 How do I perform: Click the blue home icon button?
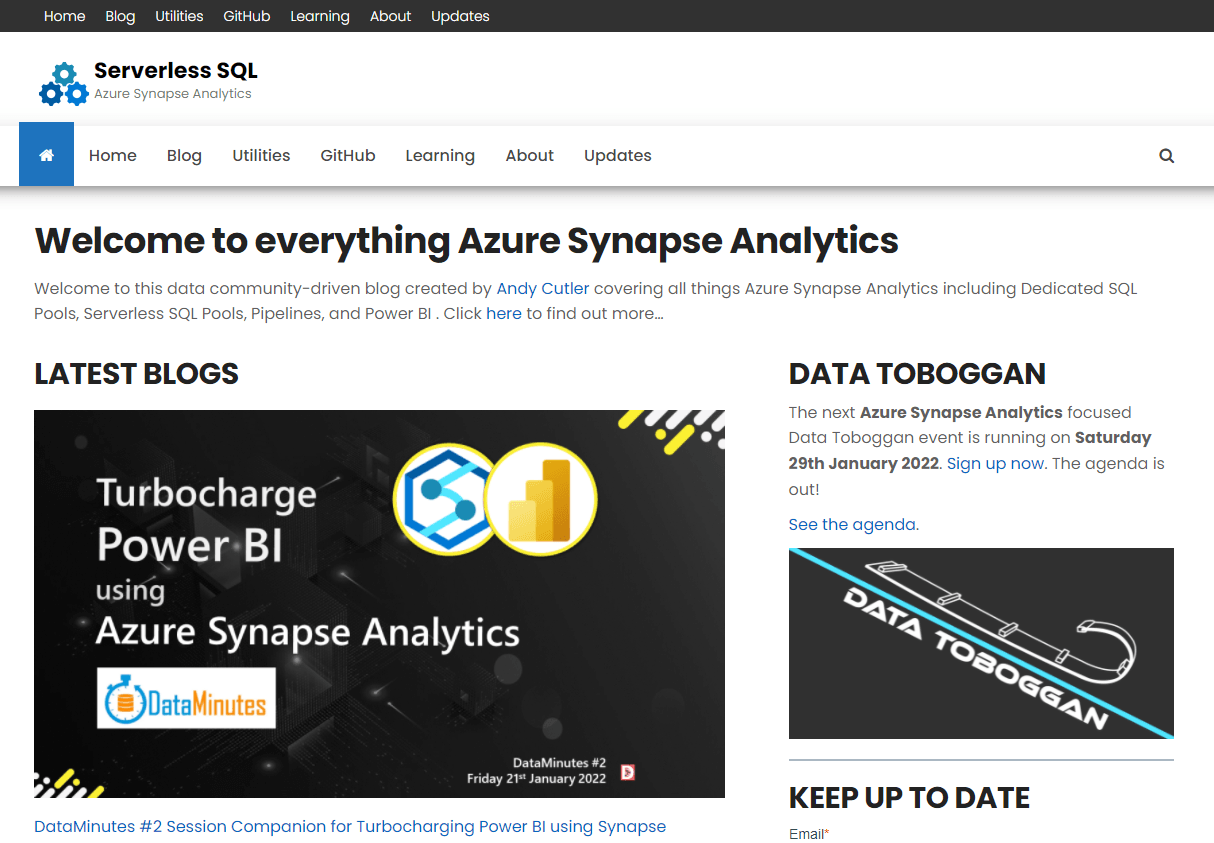pos(46,155)
